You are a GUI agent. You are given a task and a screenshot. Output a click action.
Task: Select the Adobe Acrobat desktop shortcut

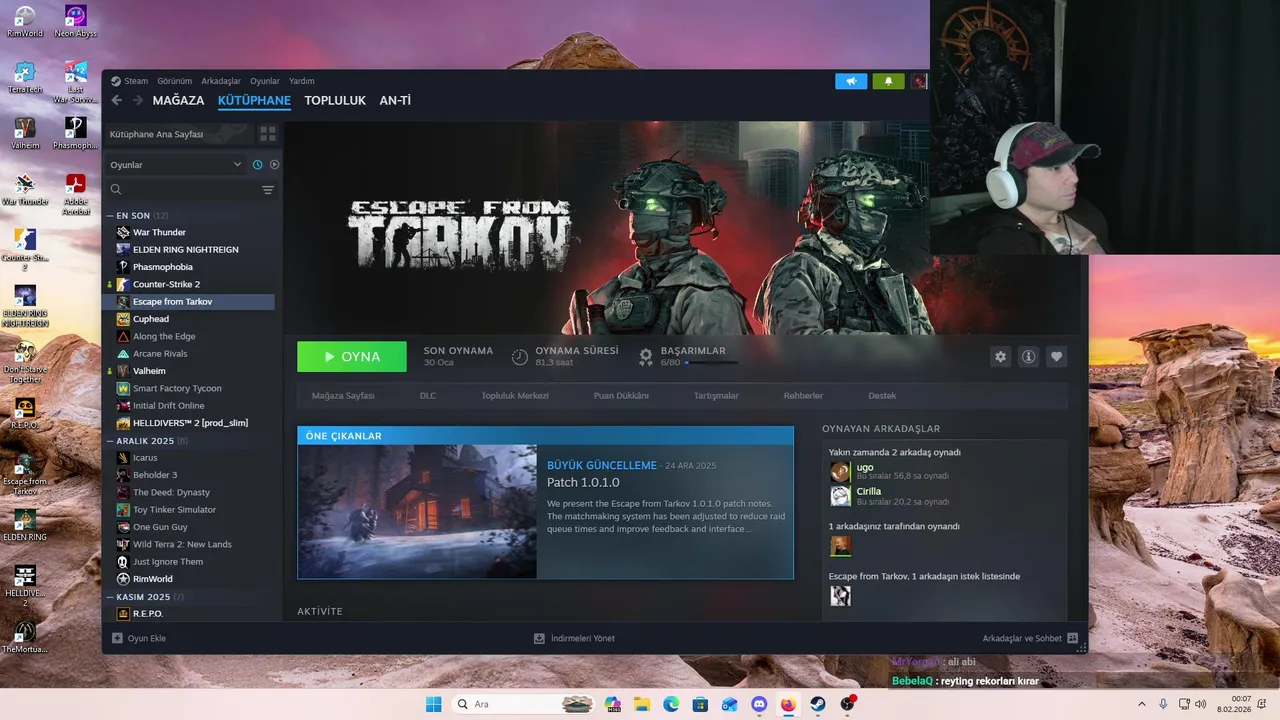tap(76, 195)
